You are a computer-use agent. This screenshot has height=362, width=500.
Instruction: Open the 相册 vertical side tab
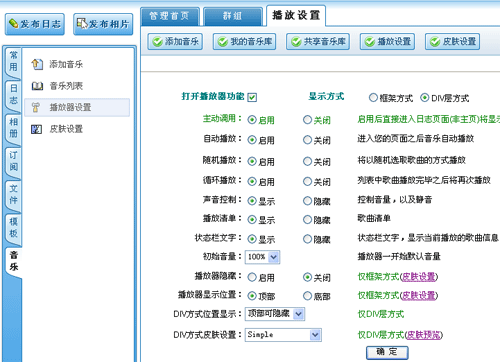click(x=13, y=128)
